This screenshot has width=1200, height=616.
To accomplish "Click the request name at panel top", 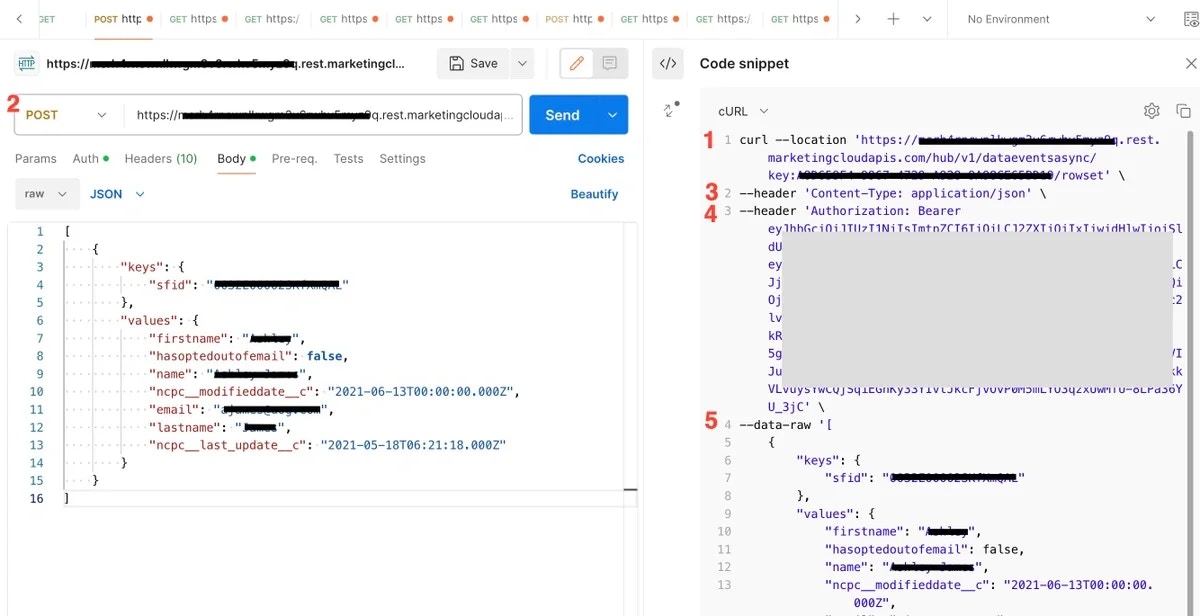I will pos(225,63).
